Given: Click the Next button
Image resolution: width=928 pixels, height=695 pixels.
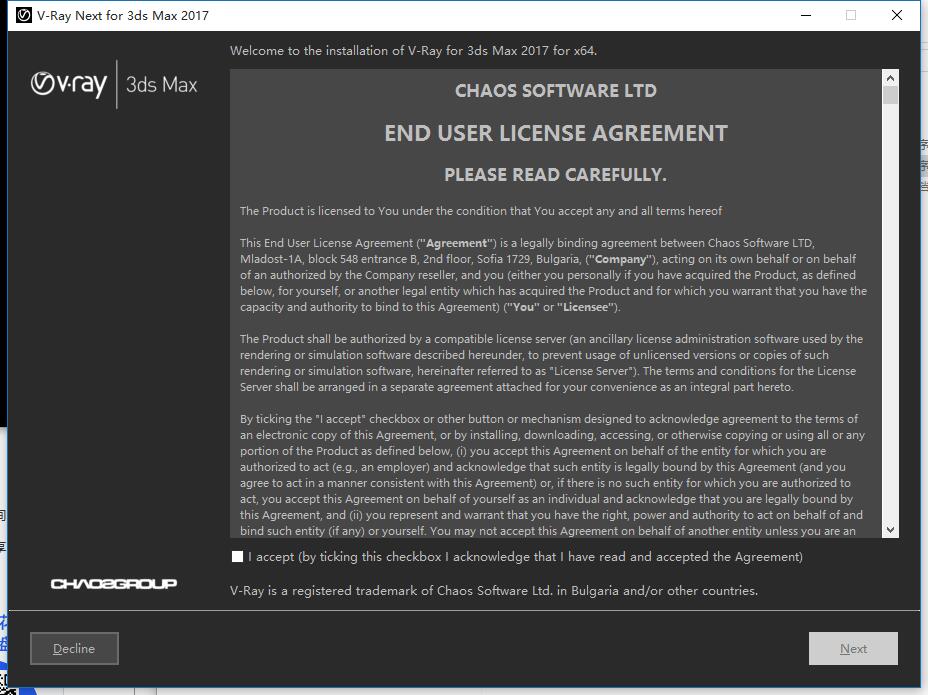Looking at the screenshot, I should click(x=853, y=648).
